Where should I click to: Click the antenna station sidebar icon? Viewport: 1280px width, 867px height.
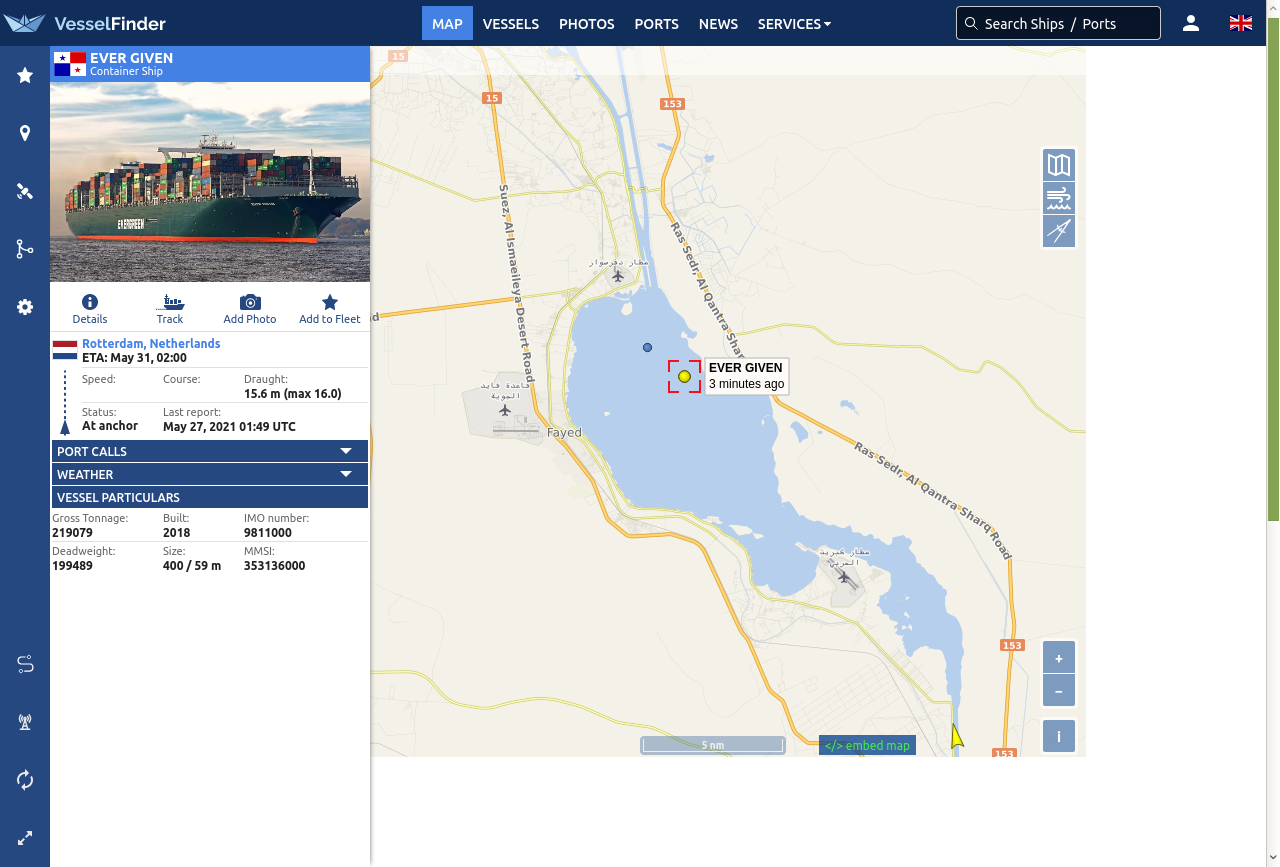(25, 722)
